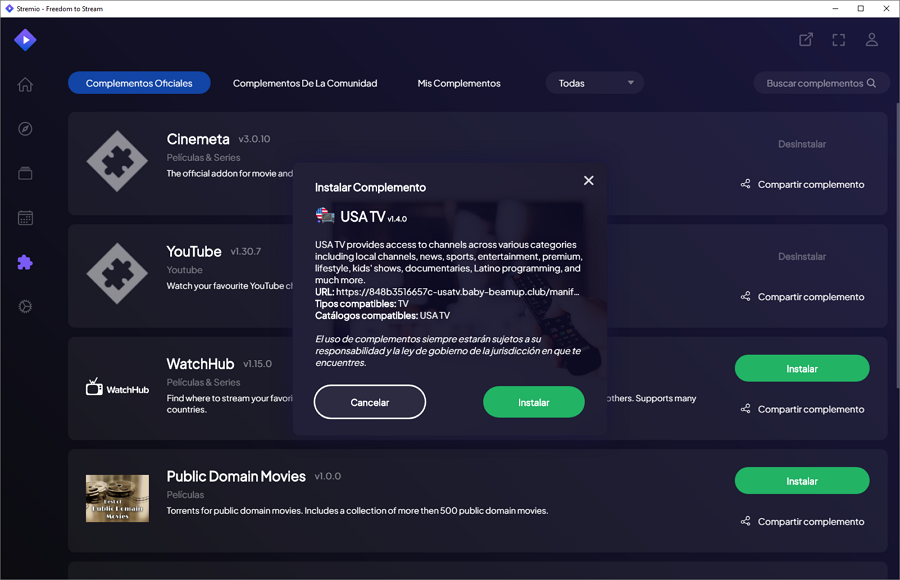Image resolution: width=900 pixels, height=580 pixels.
Task: Click the v1.15.0 version label
Action: coord(257,364)
